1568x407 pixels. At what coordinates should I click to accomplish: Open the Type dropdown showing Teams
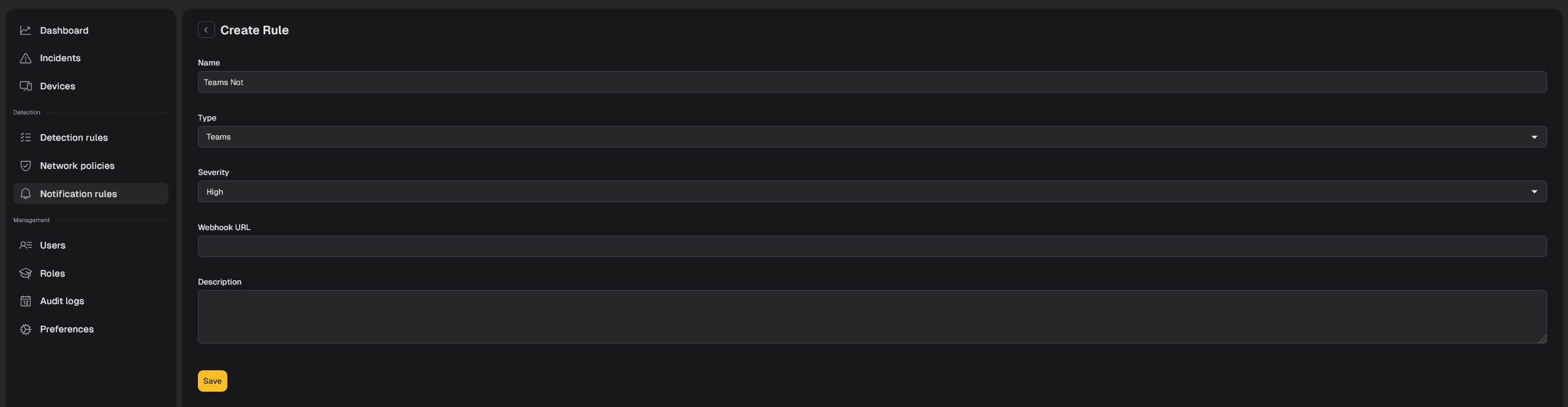[x=872, y=137]
